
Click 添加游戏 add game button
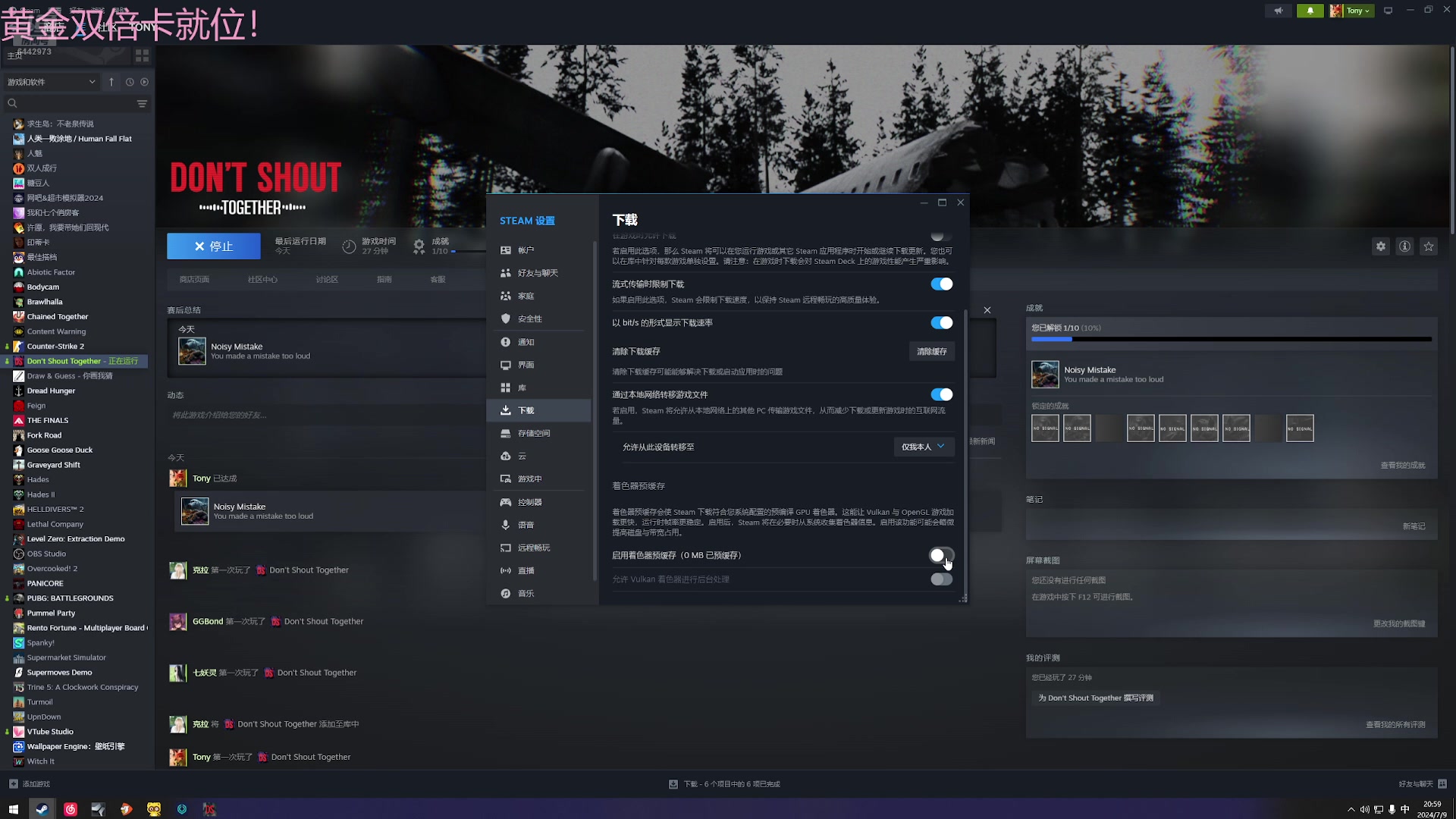click(30, 784)
